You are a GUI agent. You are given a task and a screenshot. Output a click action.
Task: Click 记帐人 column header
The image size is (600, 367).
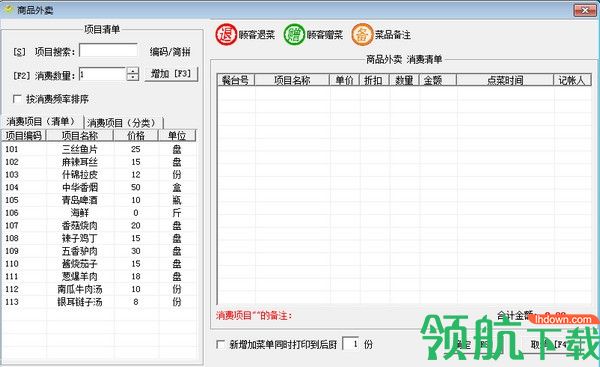572,80
